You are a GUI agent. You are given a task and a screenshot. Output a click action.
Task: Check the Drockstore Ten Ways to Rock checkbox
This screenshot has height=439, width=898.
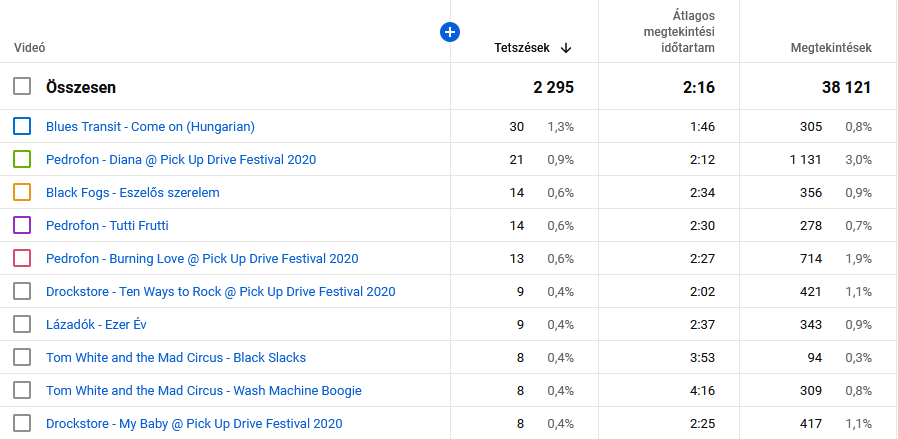pyautogui.click(x=22, y=291)
